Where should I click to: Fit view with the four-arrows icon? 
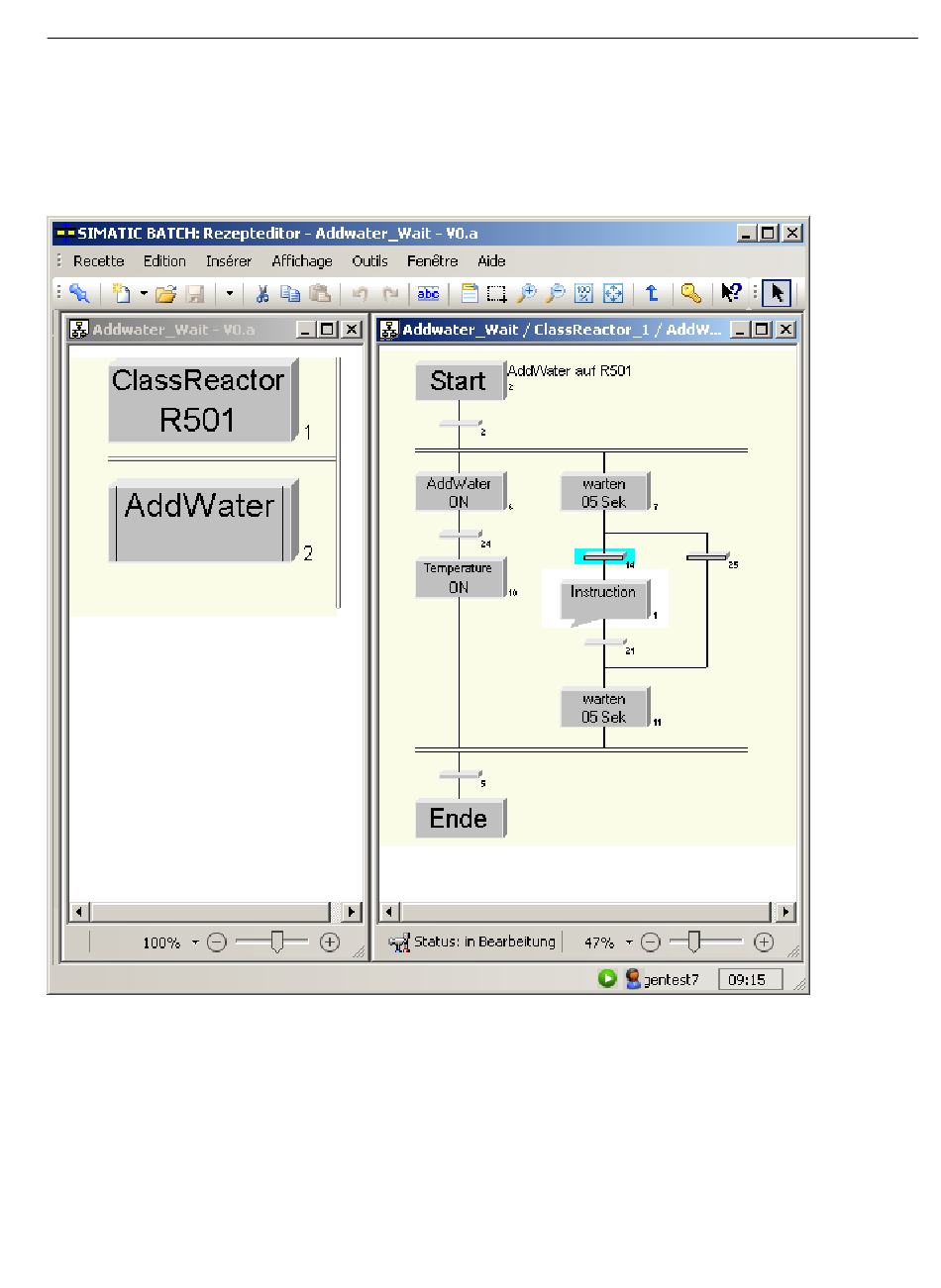coord(613,293)
